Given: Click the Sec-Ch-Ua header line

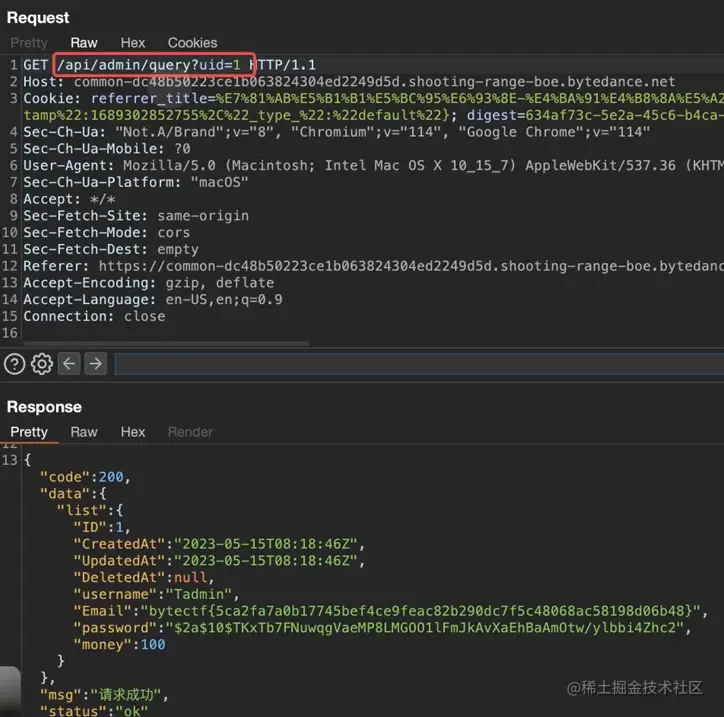Looking at the screenshot, I should click(x=337, y=132).
